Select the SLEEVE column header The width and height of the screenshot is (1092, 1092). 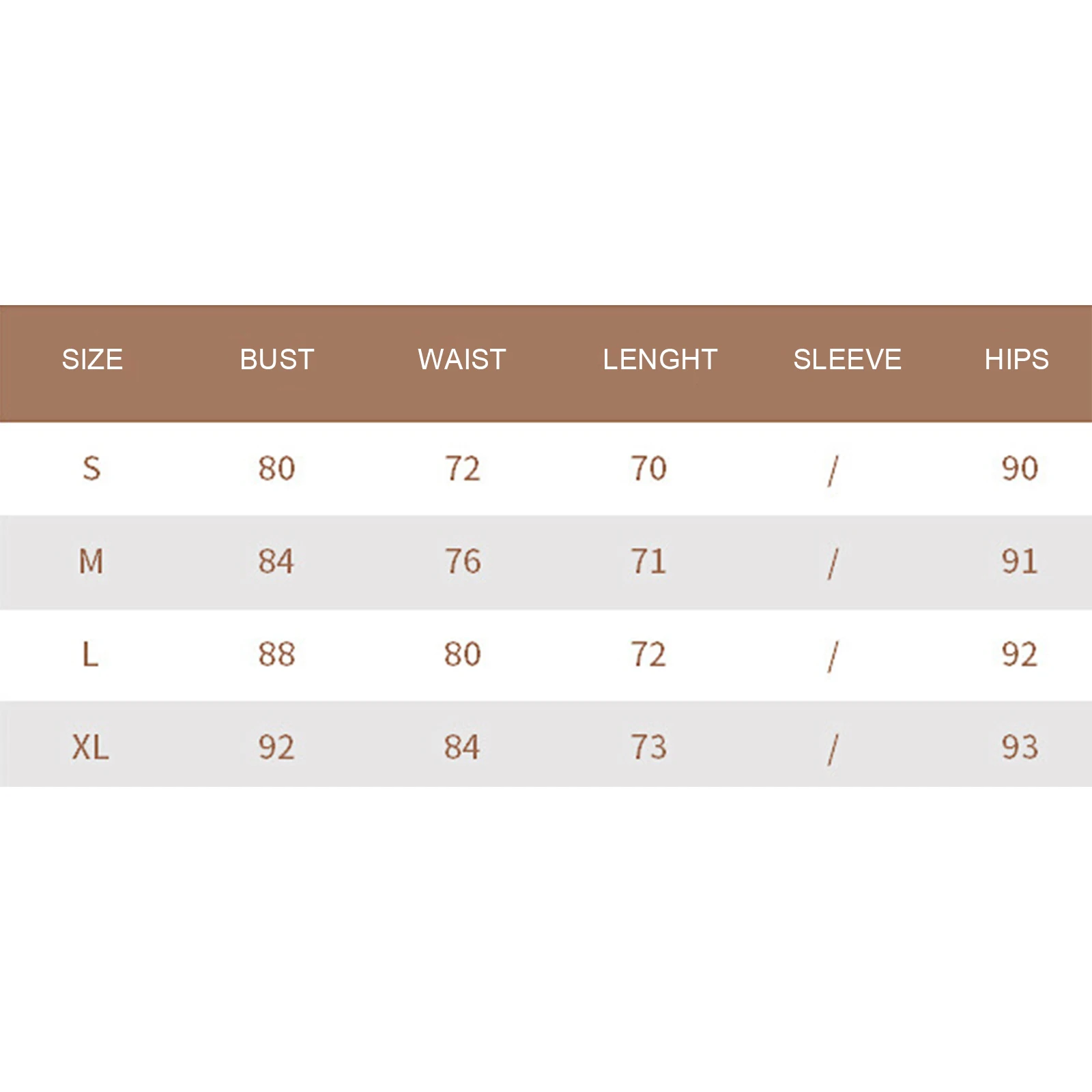pos(847,360)
